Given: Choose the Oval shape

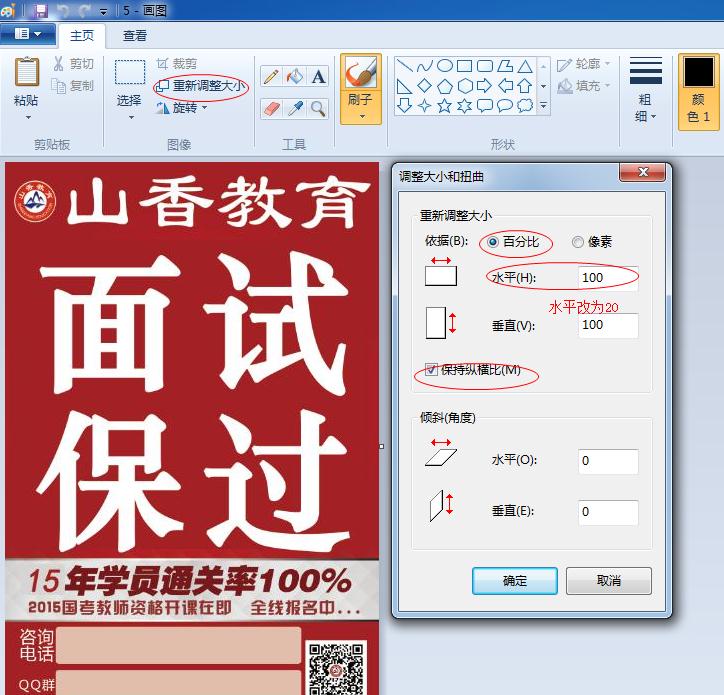Looking at the screenshot, I should (445, 66).
